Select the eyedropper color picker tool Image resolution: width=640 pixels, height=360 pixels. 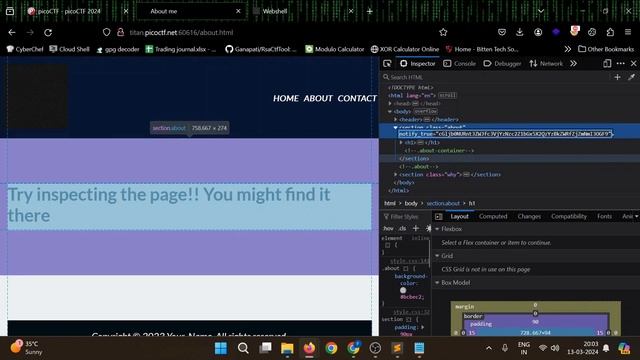click(631, 77)
